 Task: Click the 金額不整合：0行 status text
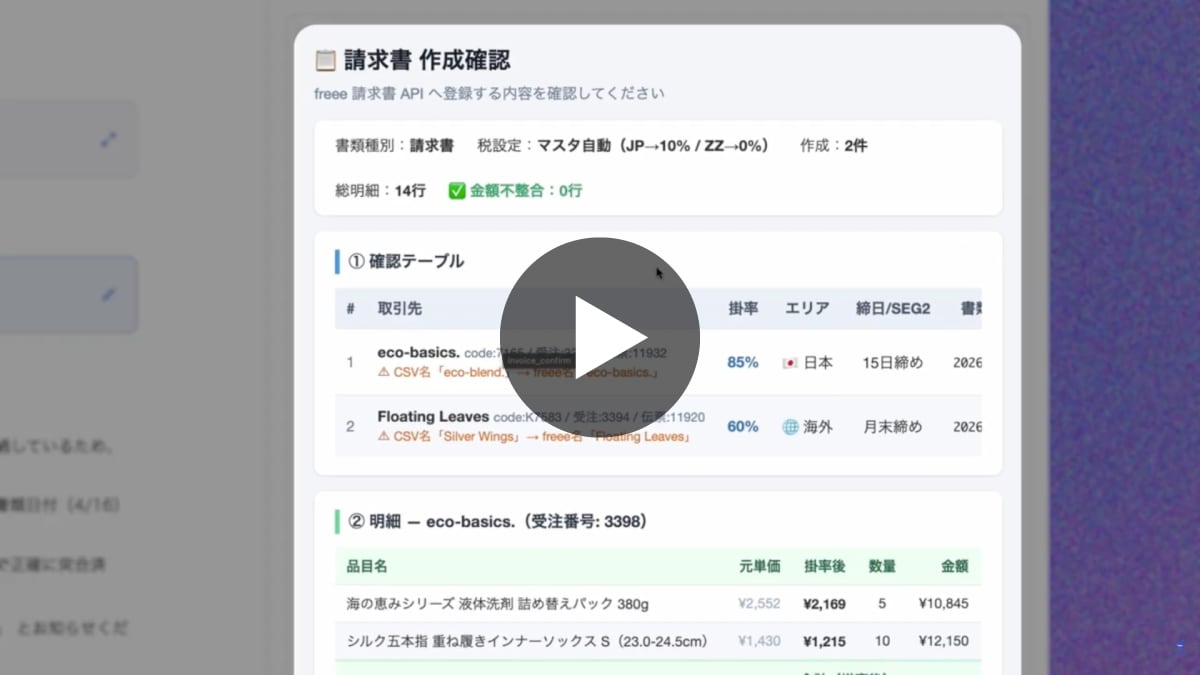pos(526,190)
